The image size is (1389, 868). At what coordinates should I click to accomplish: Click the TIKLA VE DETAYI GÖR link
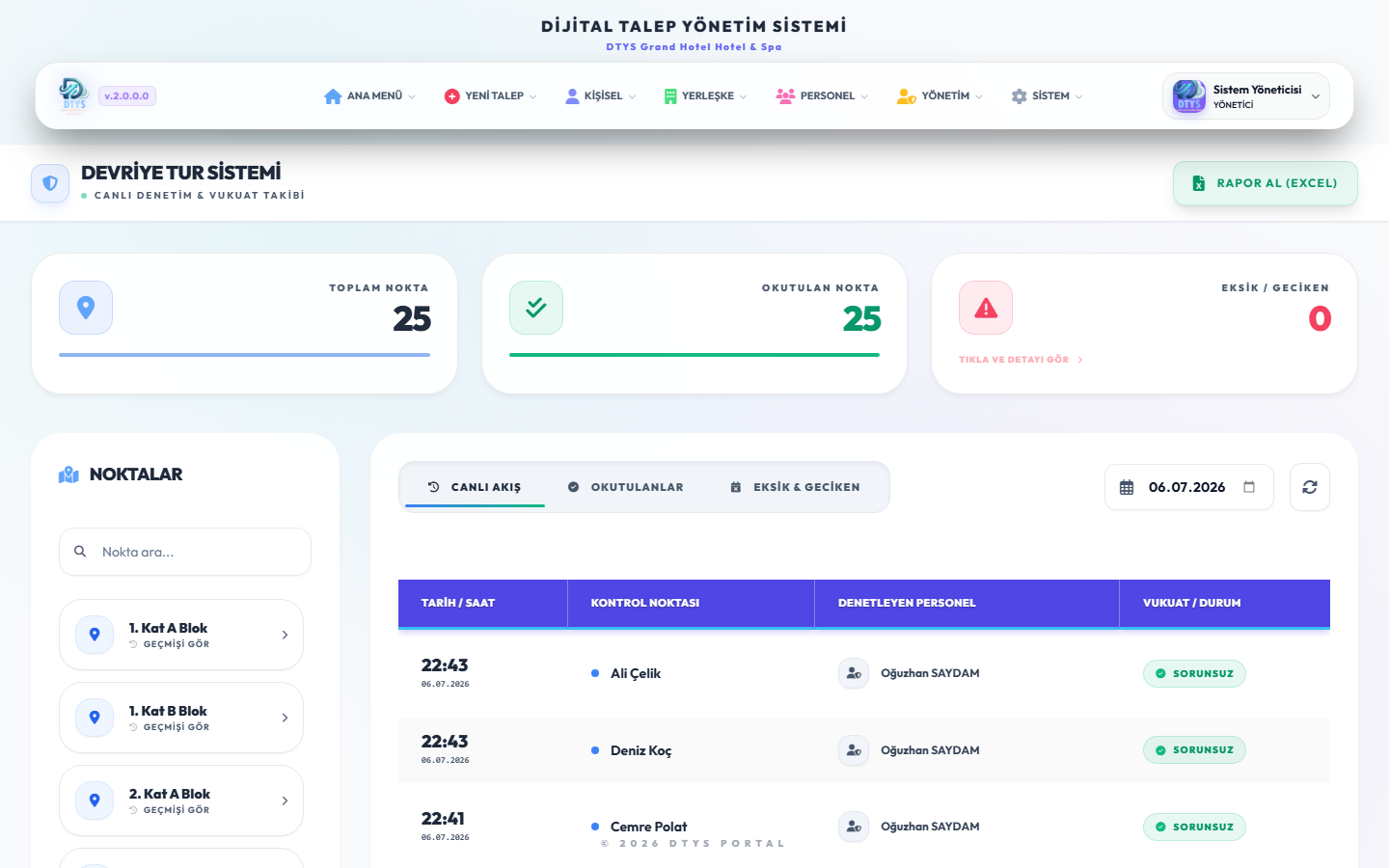pyautogui.click(x=1021, y=360)
